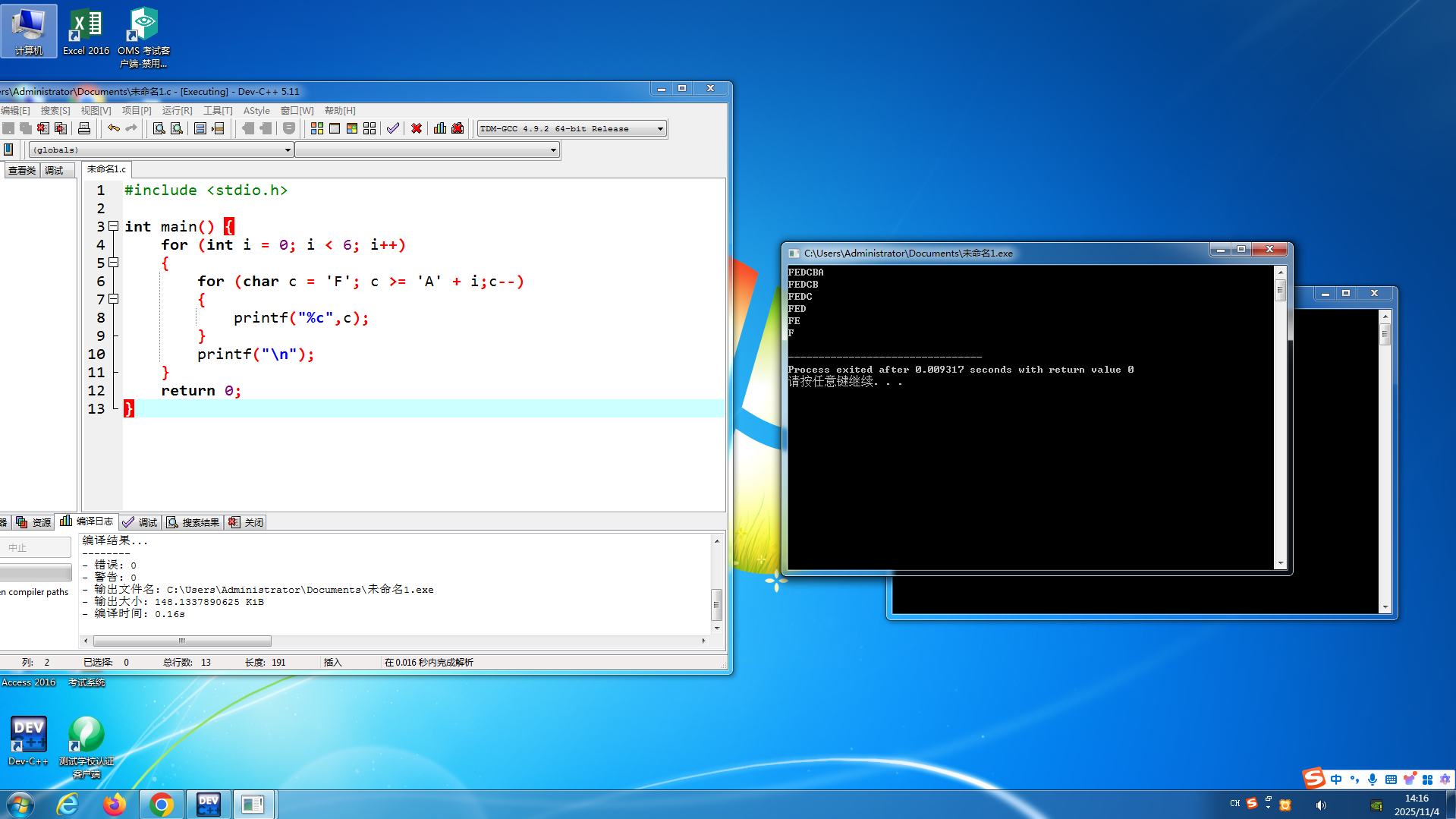Click the Run window toolbar icon

(x=335, y=128)
